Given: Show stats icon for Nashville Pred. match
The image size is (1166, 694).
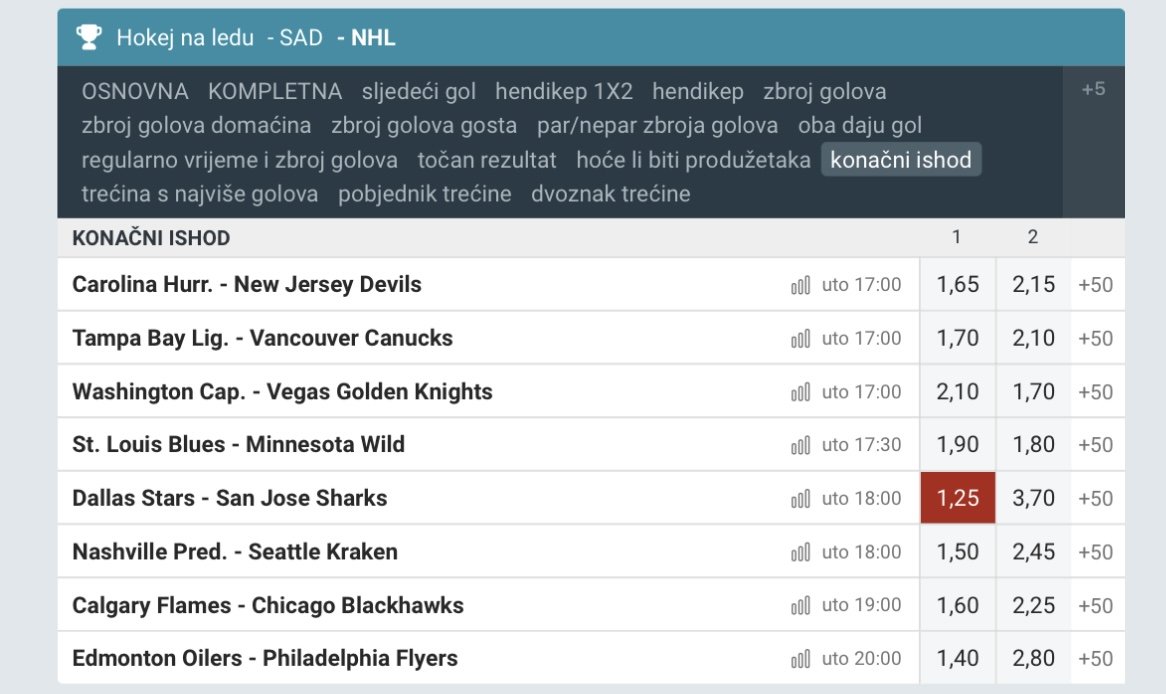Looking at the screenshot, I should (x=800, y=552).
